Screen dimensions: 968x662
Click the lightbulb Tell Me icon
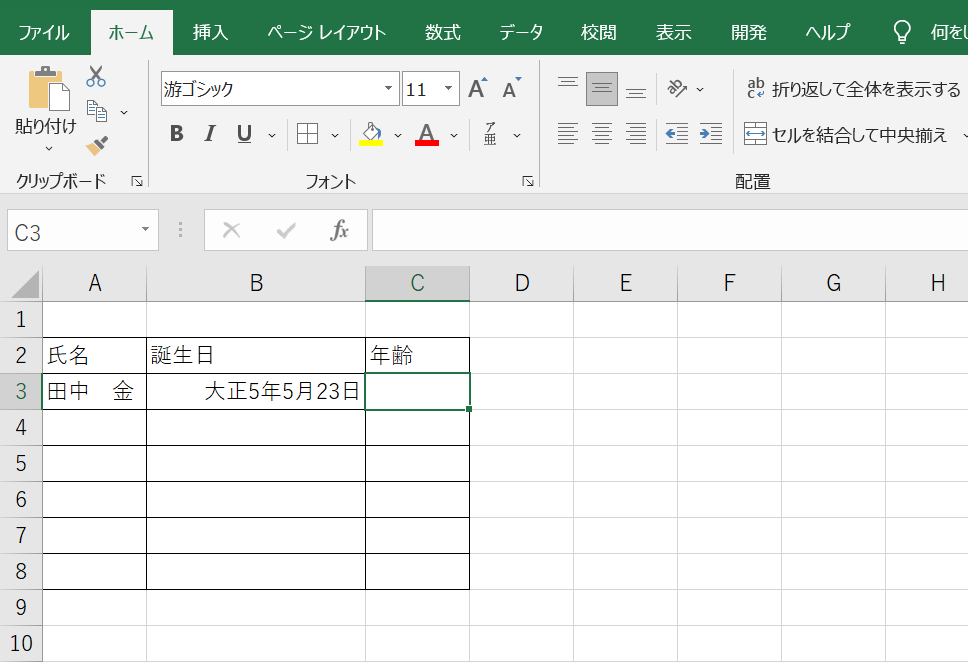coord(902,31)
